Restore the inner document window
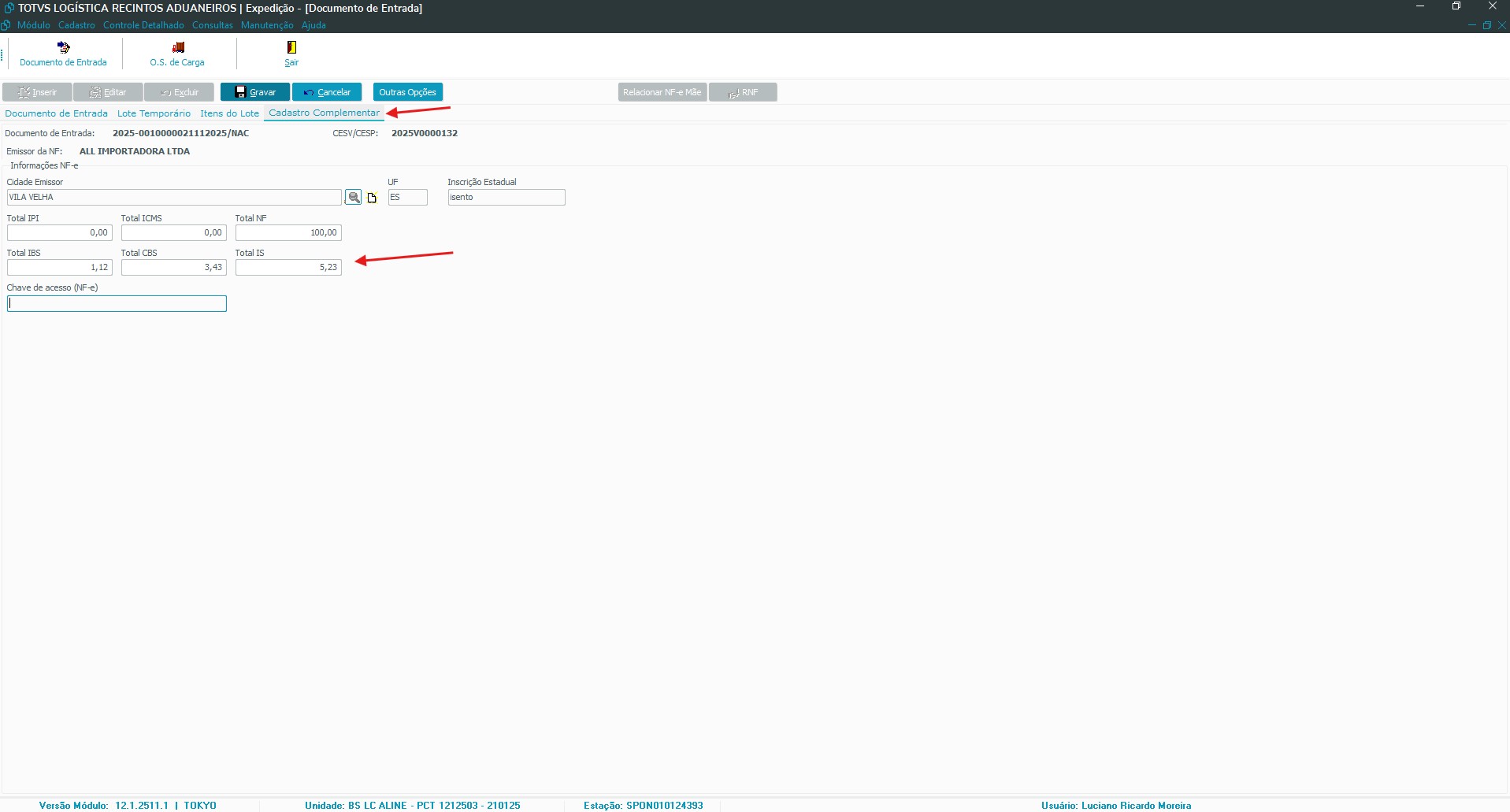 (1486, 25)
